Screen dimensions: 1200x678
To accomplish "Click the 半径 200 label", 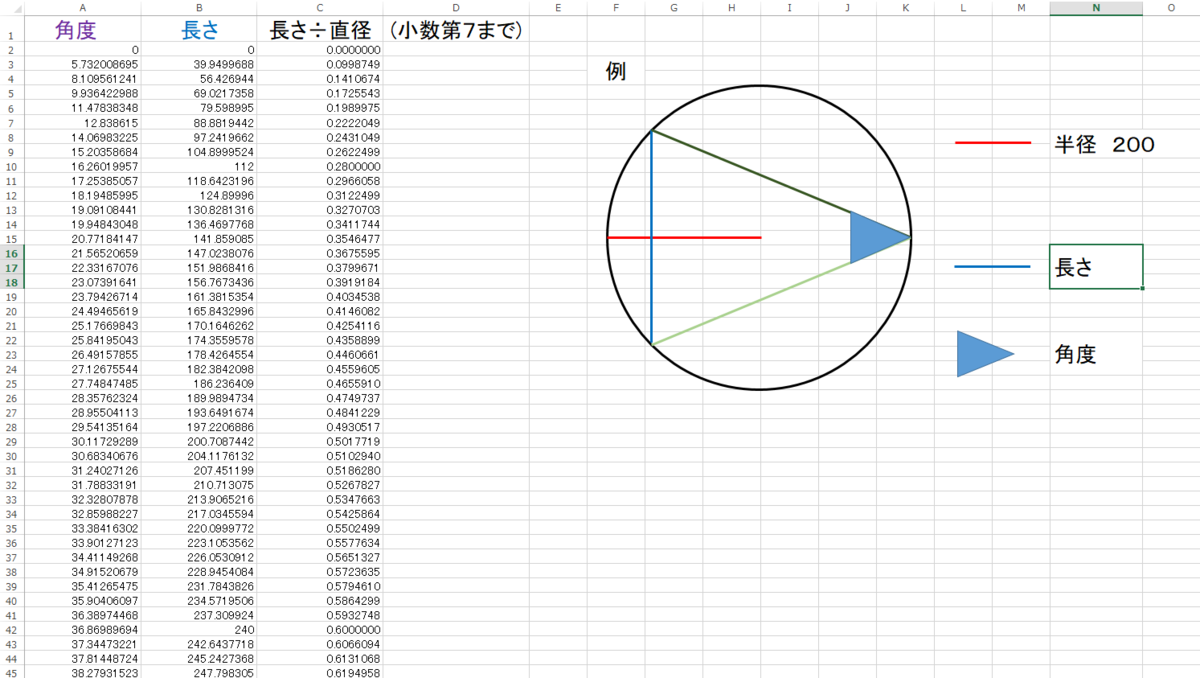I will tap(1104, 144).
